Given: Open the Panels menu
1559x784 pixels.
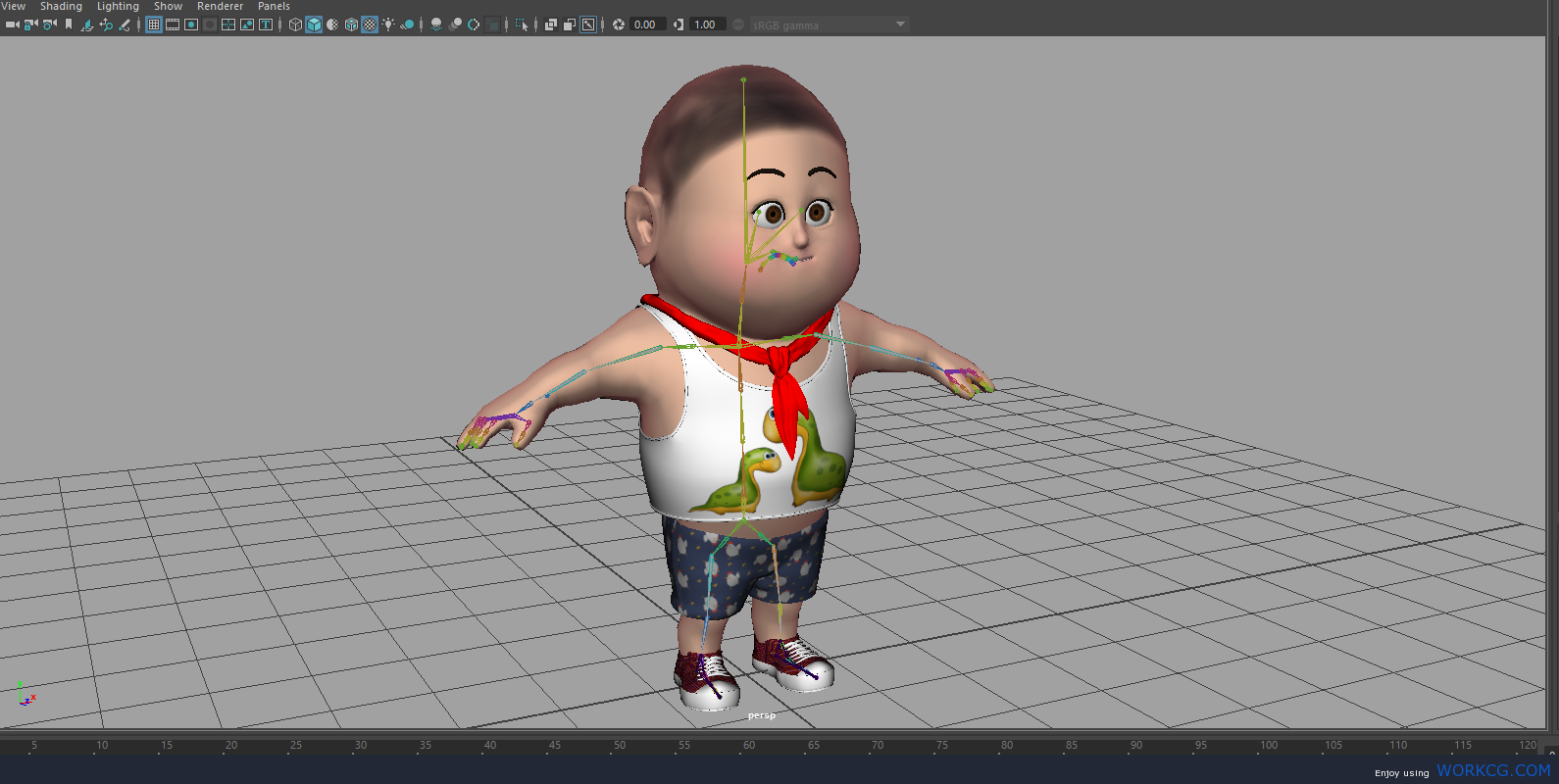Looking at the screenshot, I should click(x=274, y=6).
